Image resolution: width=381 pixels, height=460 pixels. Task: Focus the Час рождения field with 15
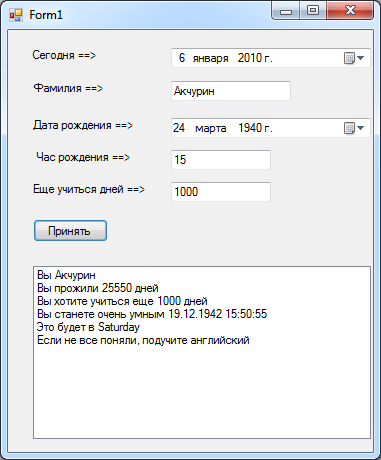click(x=221, y=160)
